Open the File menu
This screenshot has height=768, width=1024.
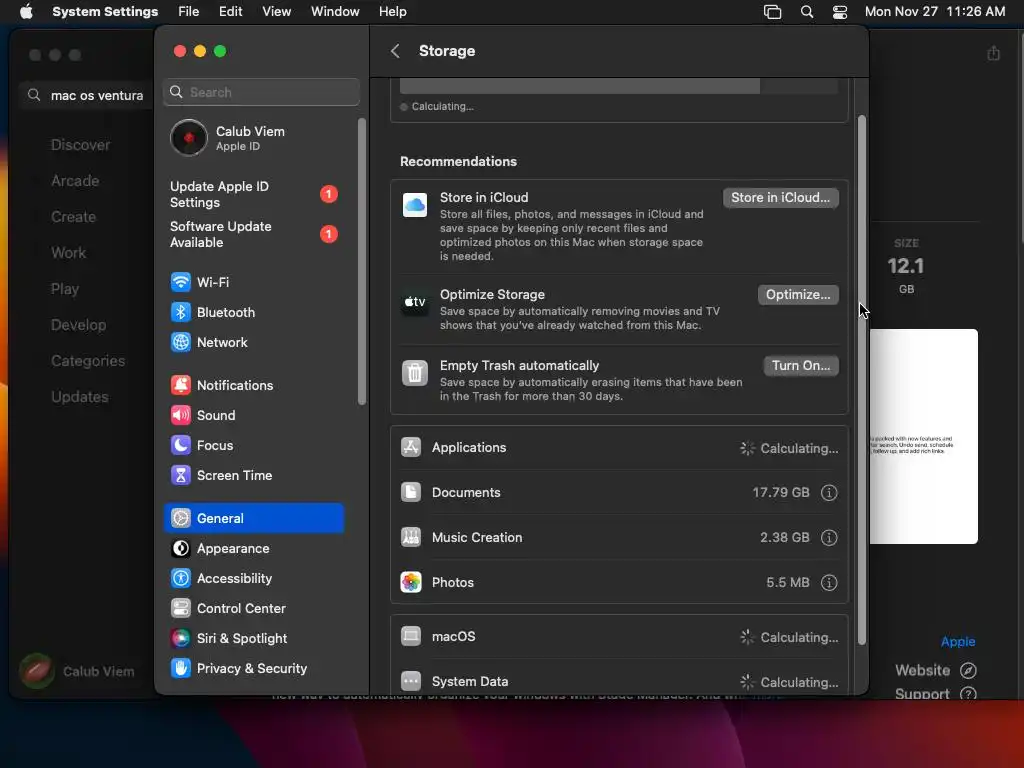[189, 12]
